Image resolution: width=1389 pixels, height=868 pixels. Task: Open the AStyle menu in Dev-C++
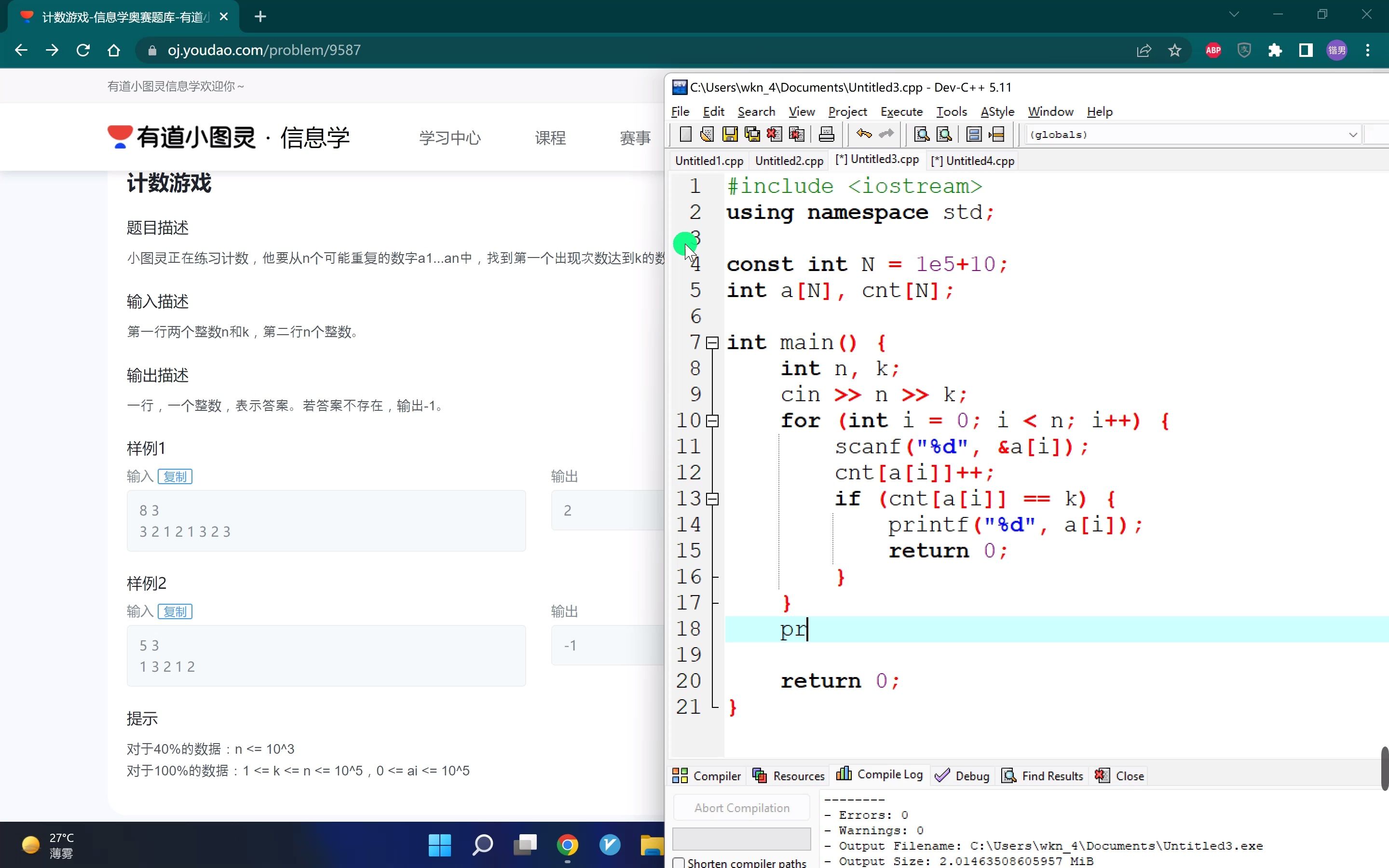[x=997, y=111]
